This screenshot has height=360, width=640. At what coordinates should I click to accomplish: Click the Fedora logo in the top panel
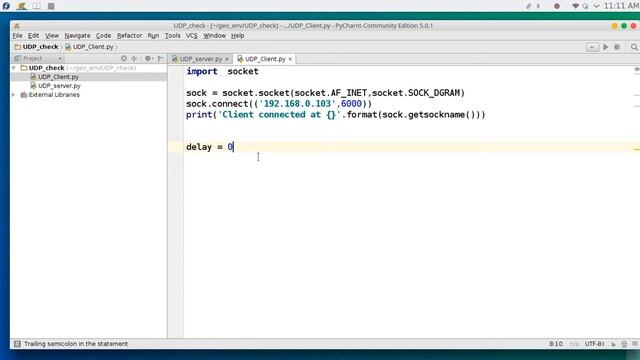pyautogui.click(x=6, y=6)
